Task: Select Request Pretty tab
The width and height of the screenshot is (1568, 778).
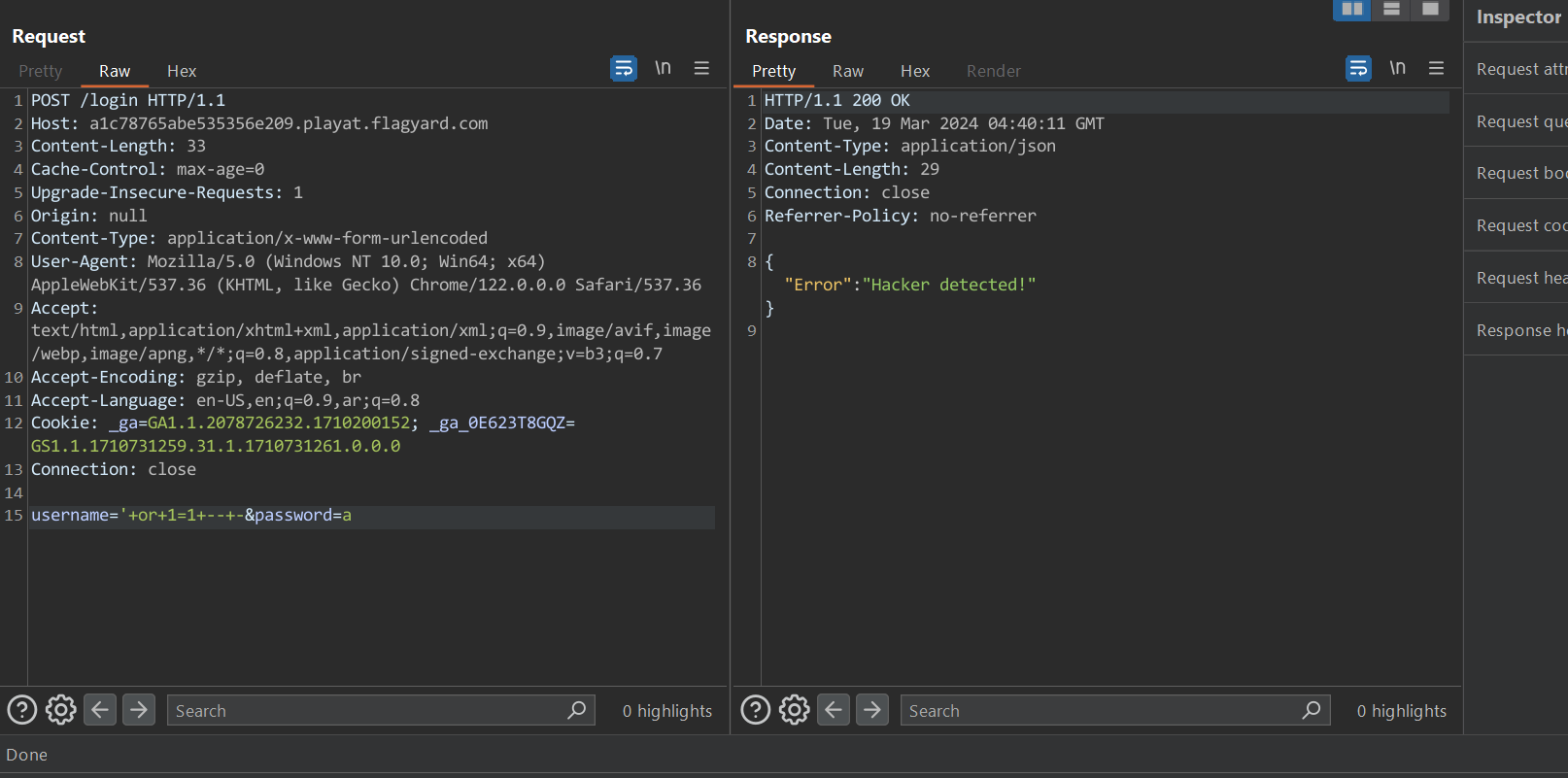Action: click(x=40, y=71)
